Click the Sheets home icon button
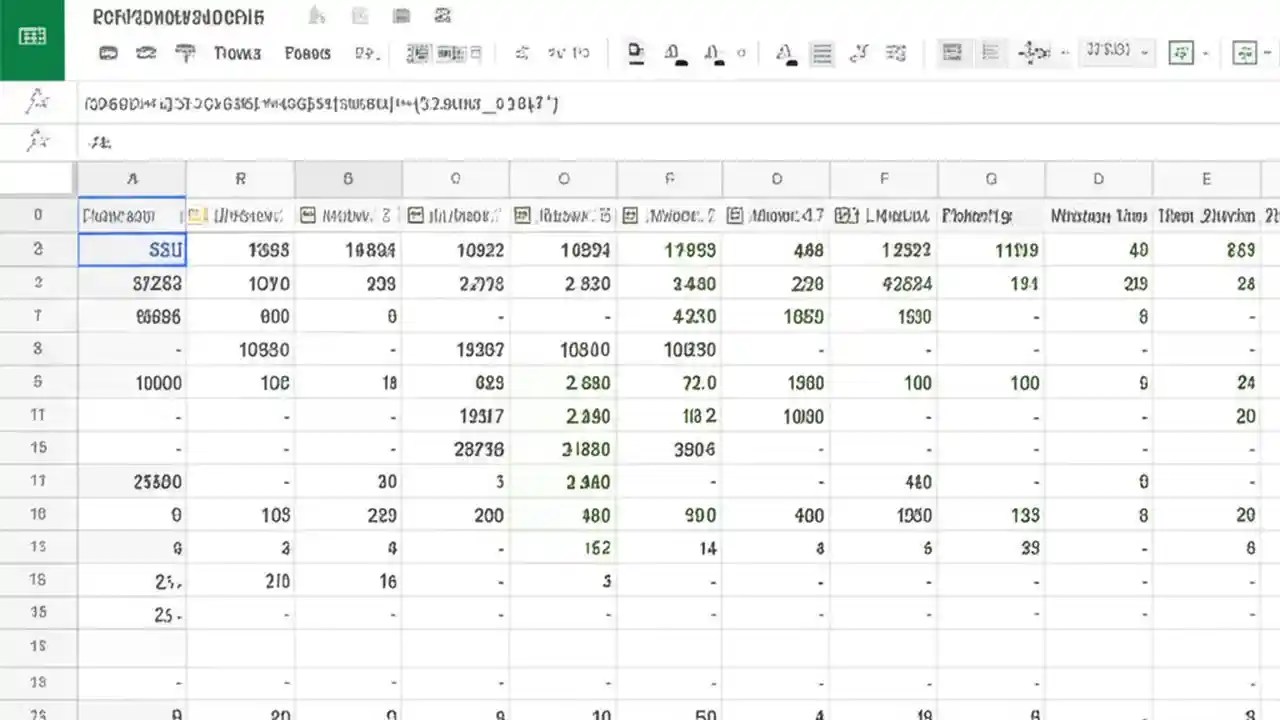 pos(33,37)
